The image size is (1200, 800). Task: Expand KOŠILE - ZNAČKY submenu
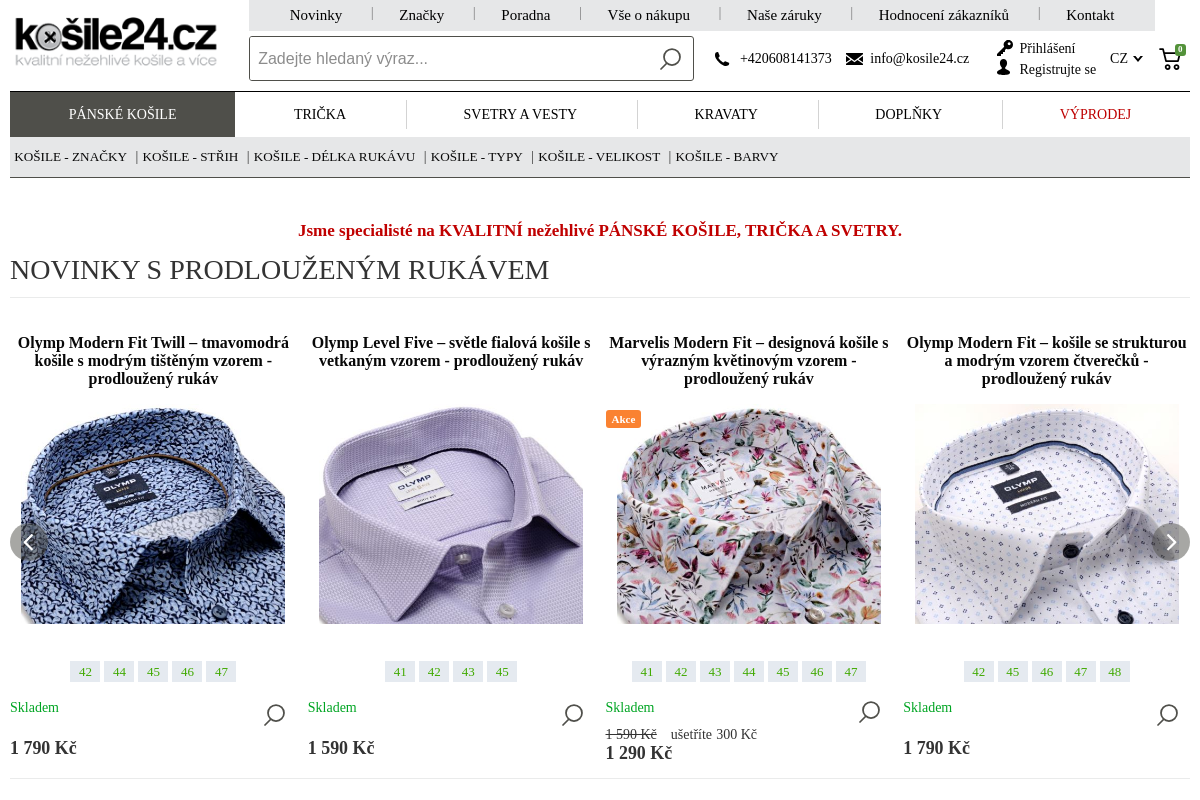(x=71, y=157)
